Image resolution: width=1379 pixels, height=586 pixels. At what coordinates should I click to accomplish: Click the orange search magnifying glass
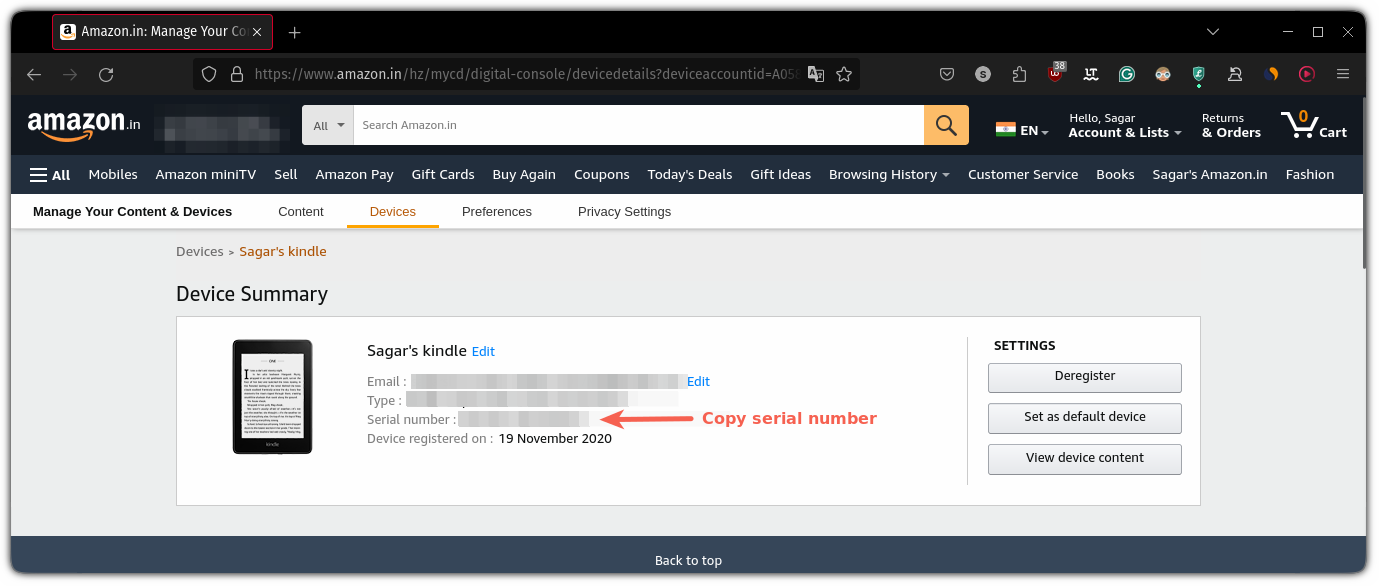(x=945, y=125)
